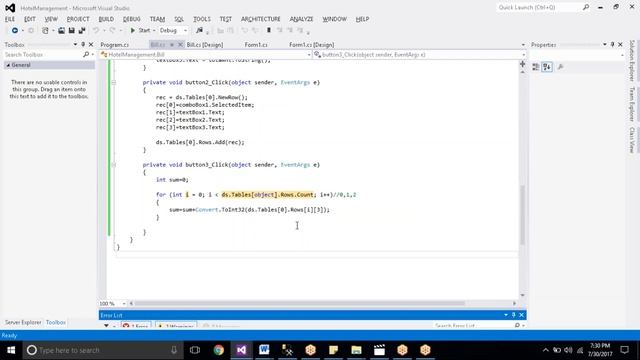
Task: Switch to the Program.cs tab
Action: click(x=115, y=45)
